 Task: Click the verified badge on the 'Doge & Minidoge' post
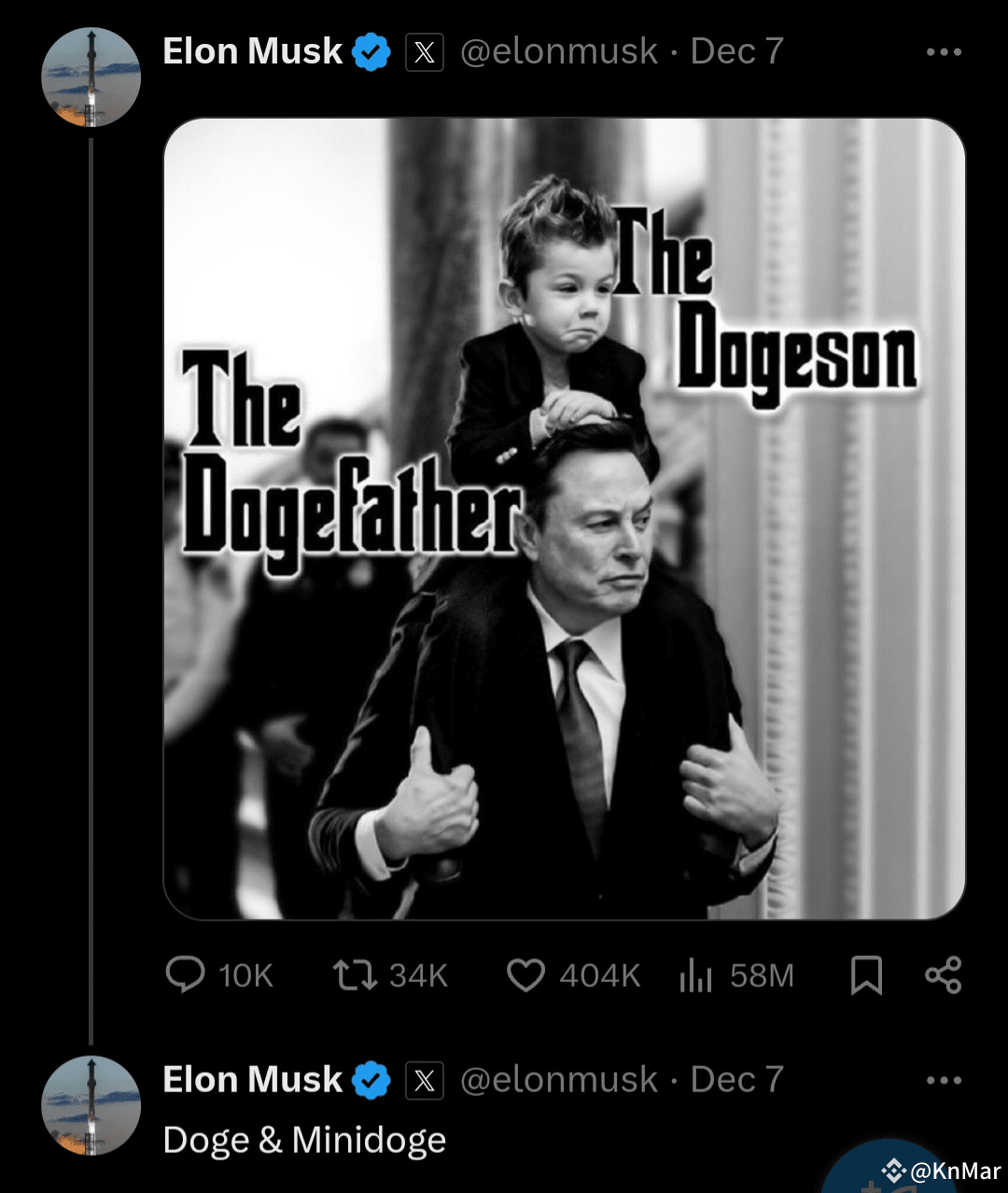pos(371,1081)
